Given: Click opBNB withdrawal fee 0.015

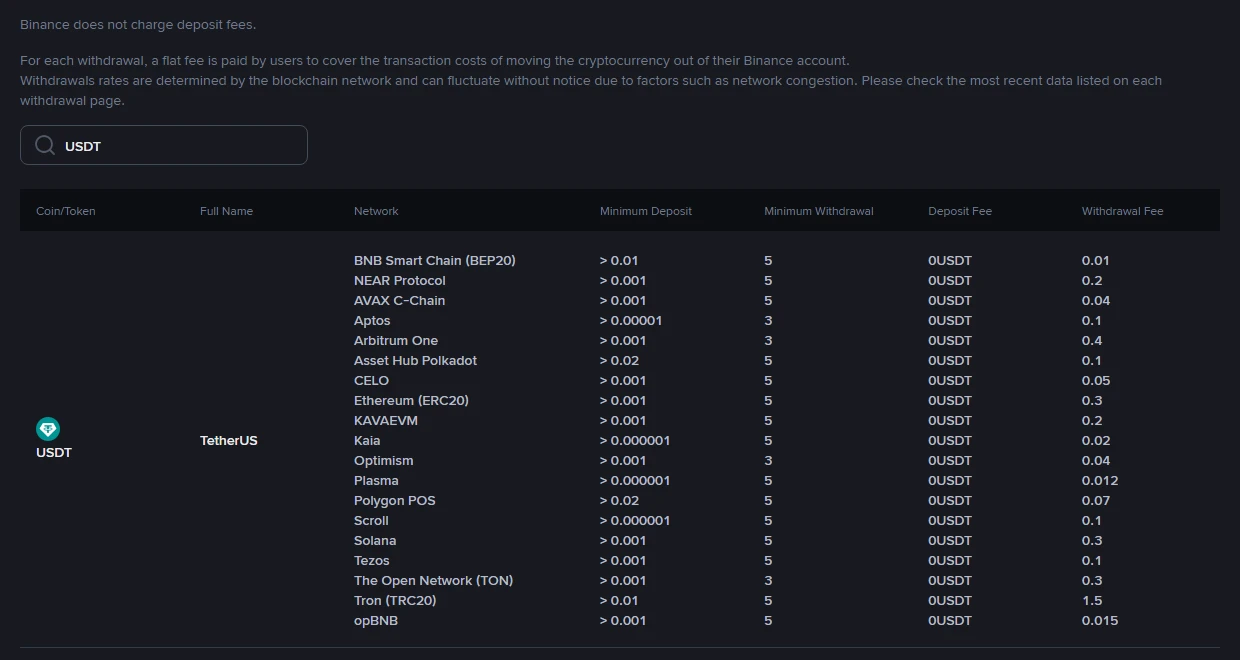Looking at the screenshot, I should coord(1100,621).
